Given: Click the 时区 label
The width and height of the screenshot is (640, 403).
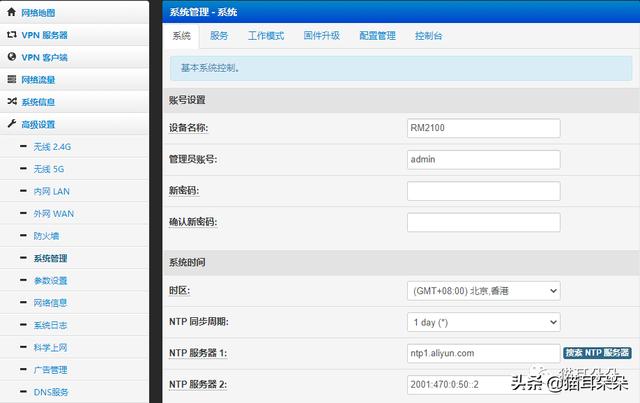Looking at the screenshot, I should 180,290.
